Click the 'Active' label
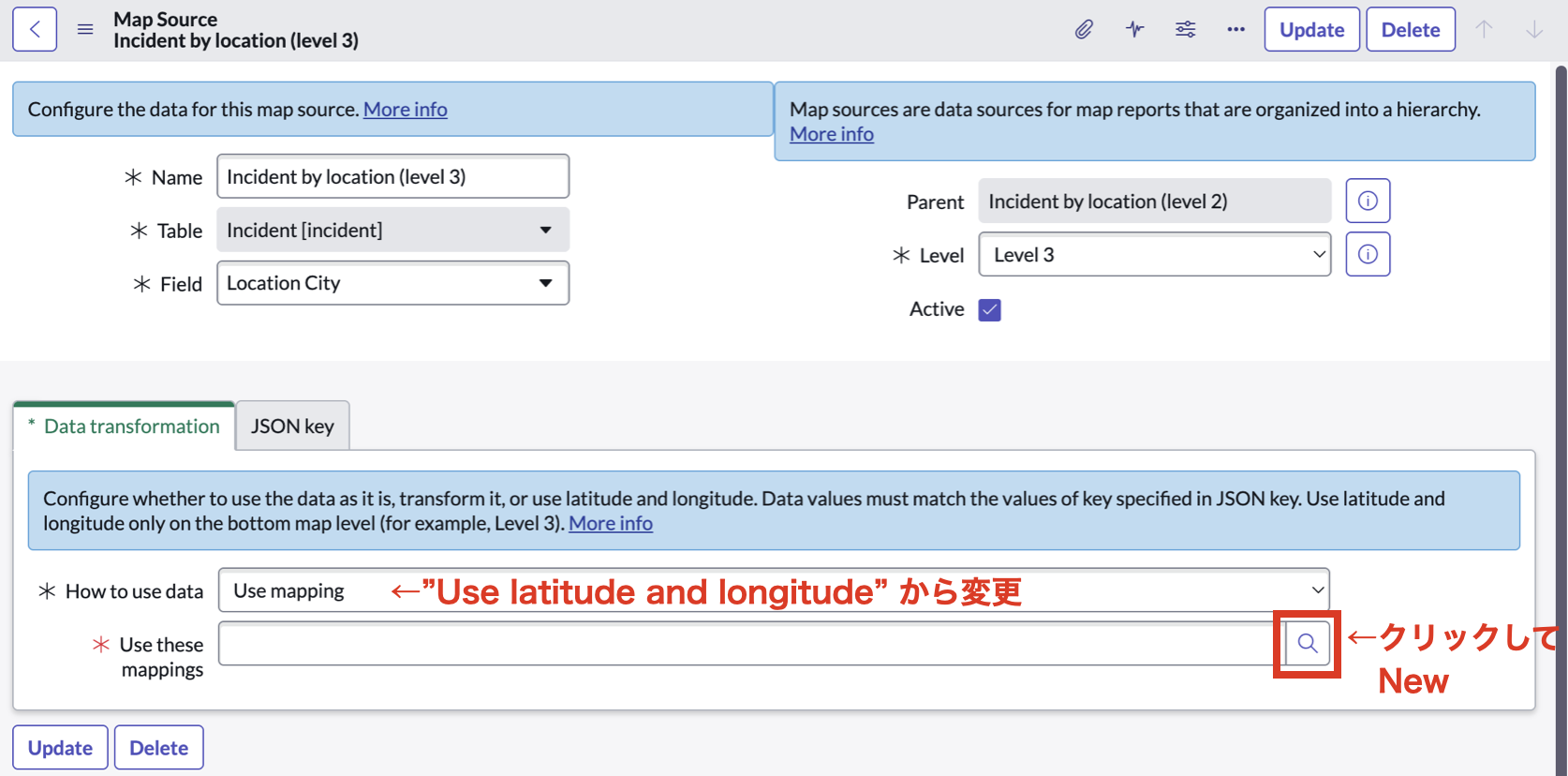 937,309
